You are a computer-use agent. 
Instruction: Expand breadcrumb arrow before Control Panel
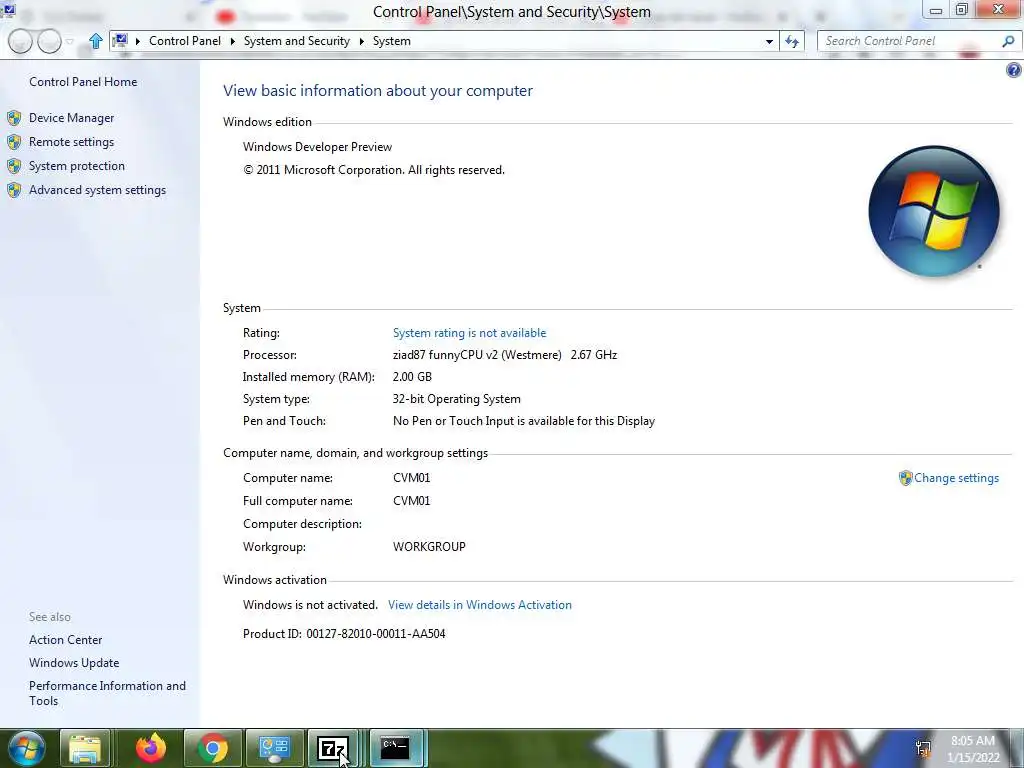tap(138, 41)
